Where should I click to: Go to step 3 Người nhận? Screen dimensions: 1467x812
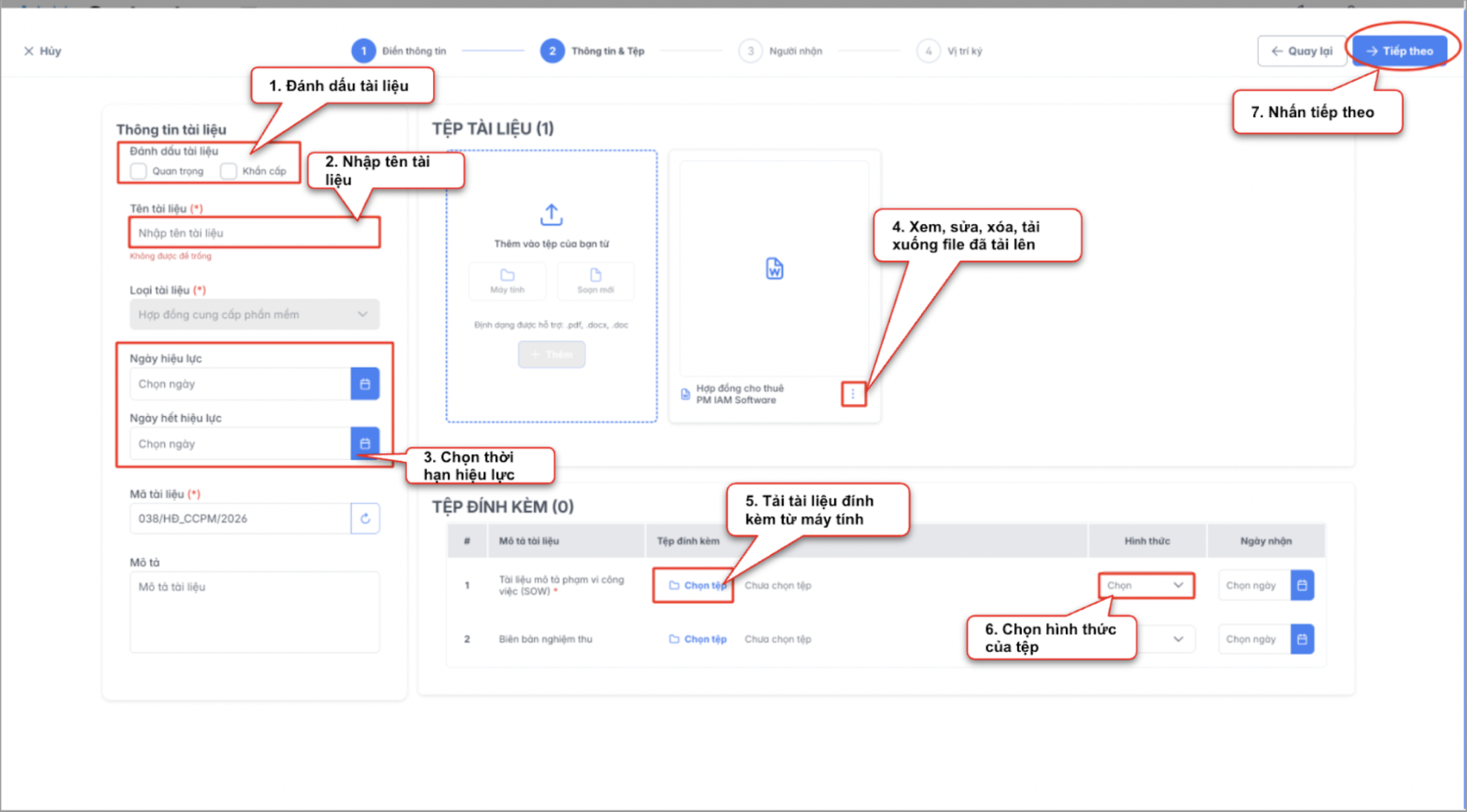pyautogui.click(x=750, y=51)
